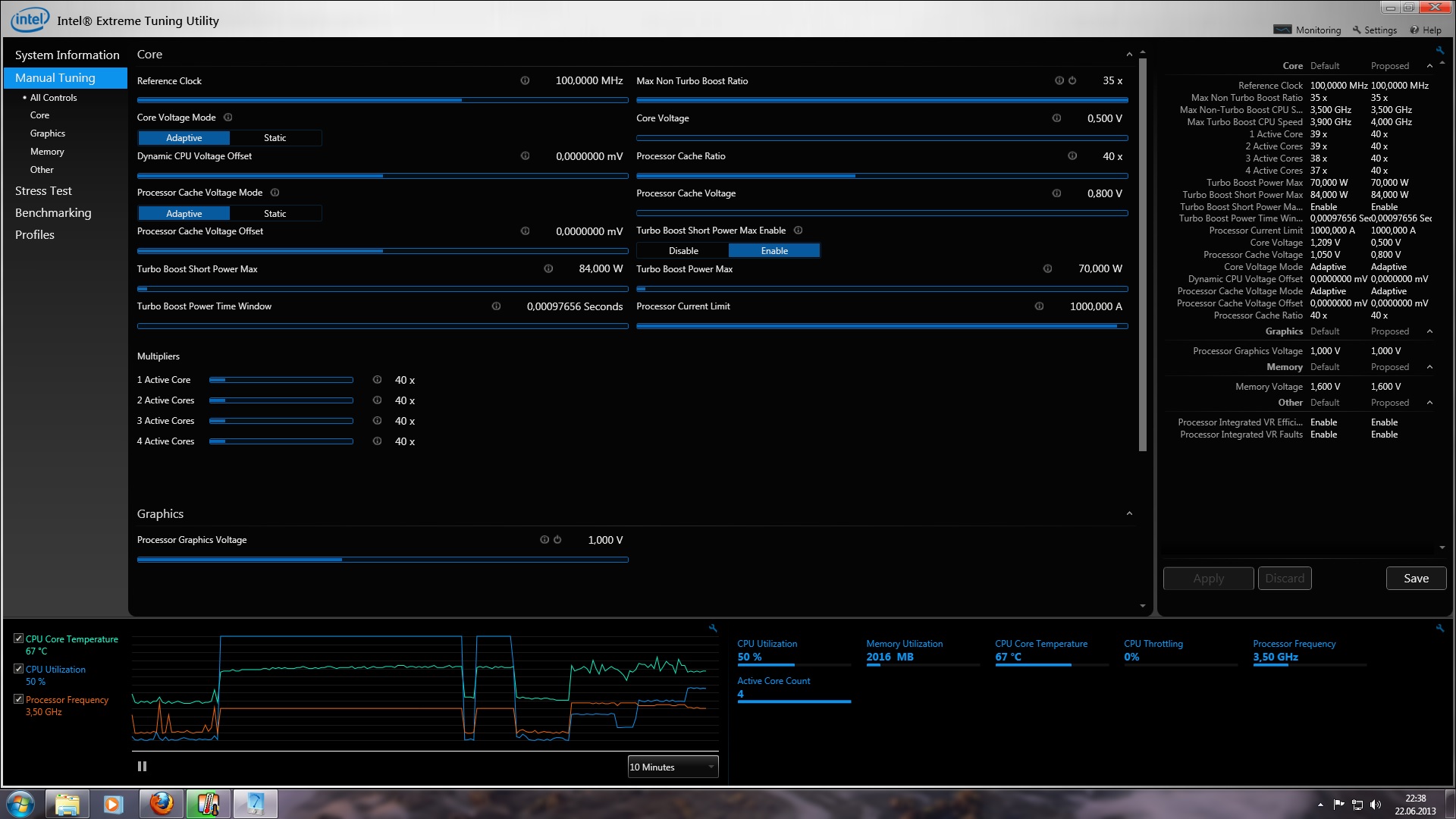Screen dimensions: 1456x819
Task: Set Core Voltage Mode to Static
Action: point(275,138)
